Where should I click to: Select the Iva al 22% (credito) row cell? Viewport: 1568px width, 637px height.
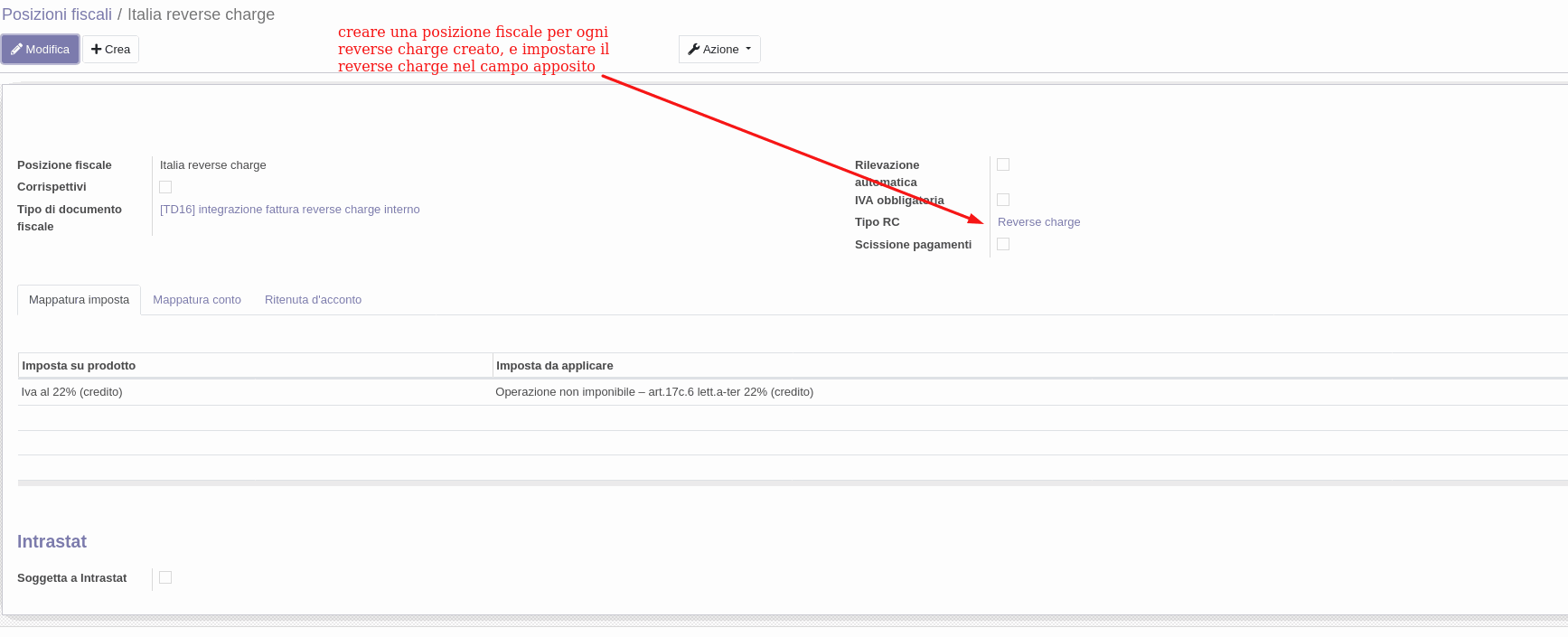point(72,392)
